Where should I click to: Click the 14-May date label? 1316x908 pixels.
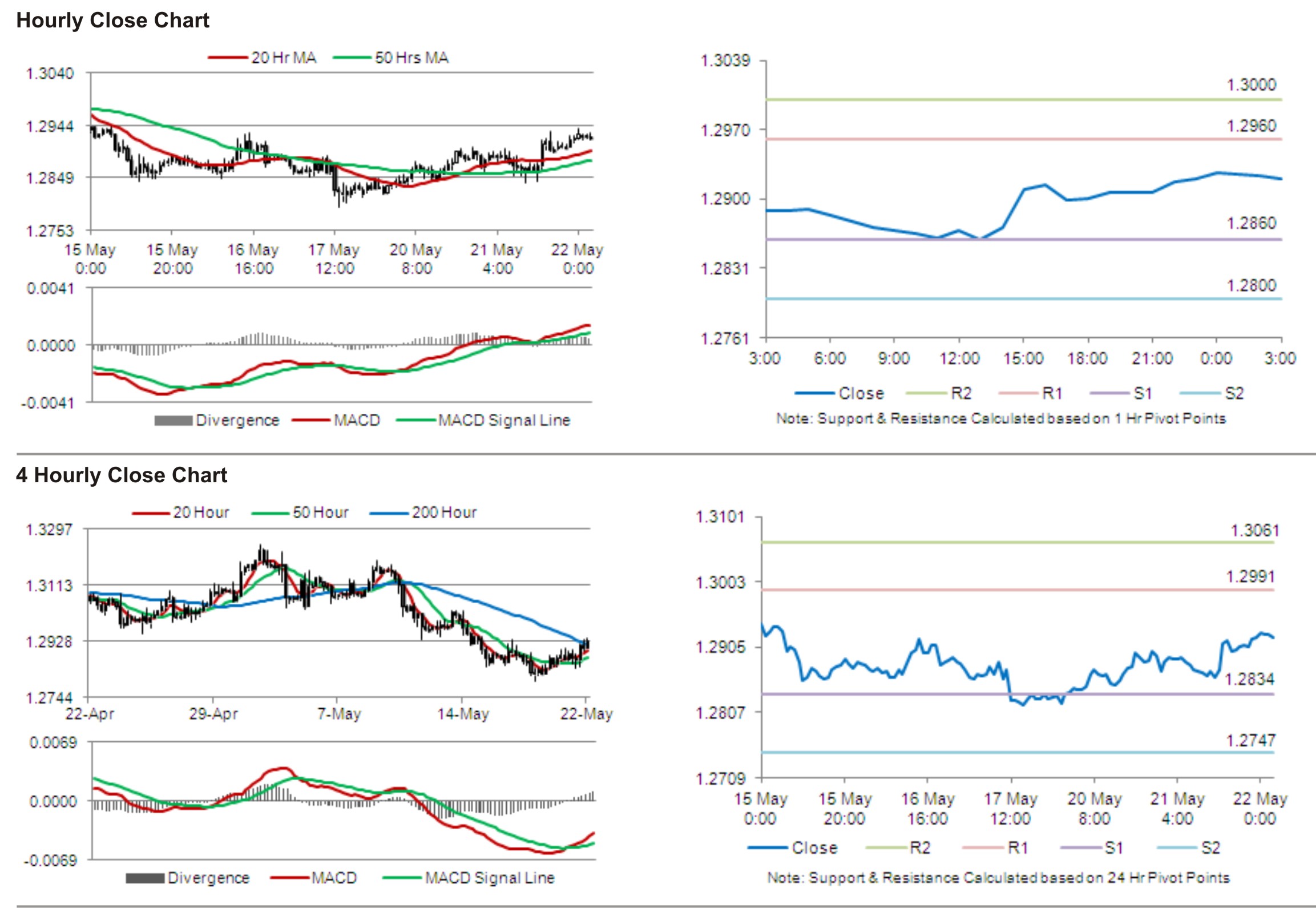pyautogui.click(x=463, y=714)
